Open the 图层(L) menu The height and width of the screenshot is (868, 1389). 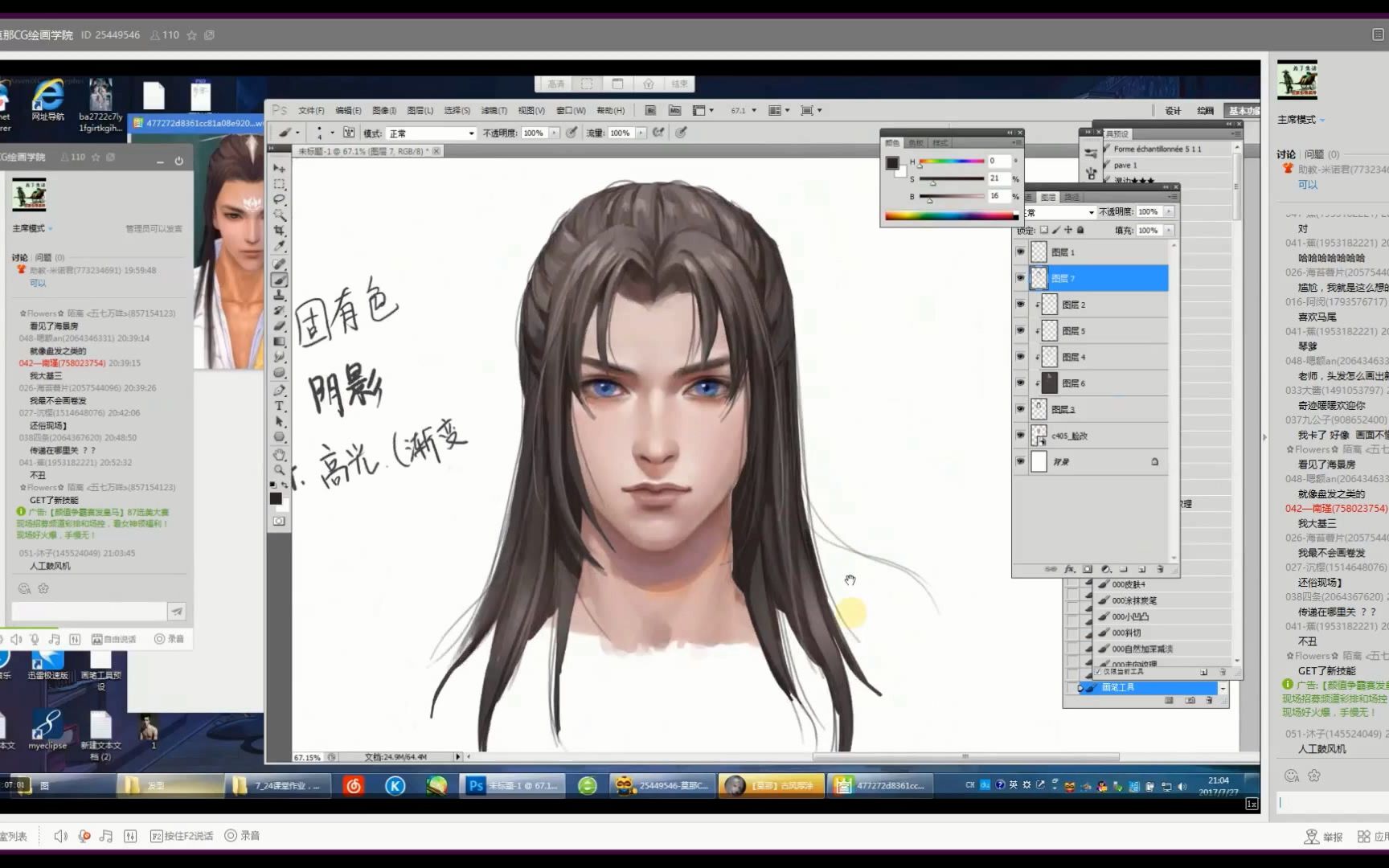tap(420, 111)
